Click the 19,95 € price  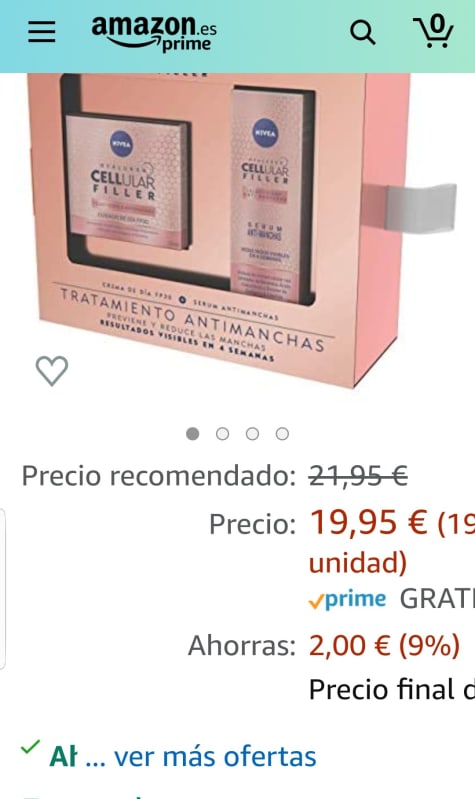[x=368, y=523]
